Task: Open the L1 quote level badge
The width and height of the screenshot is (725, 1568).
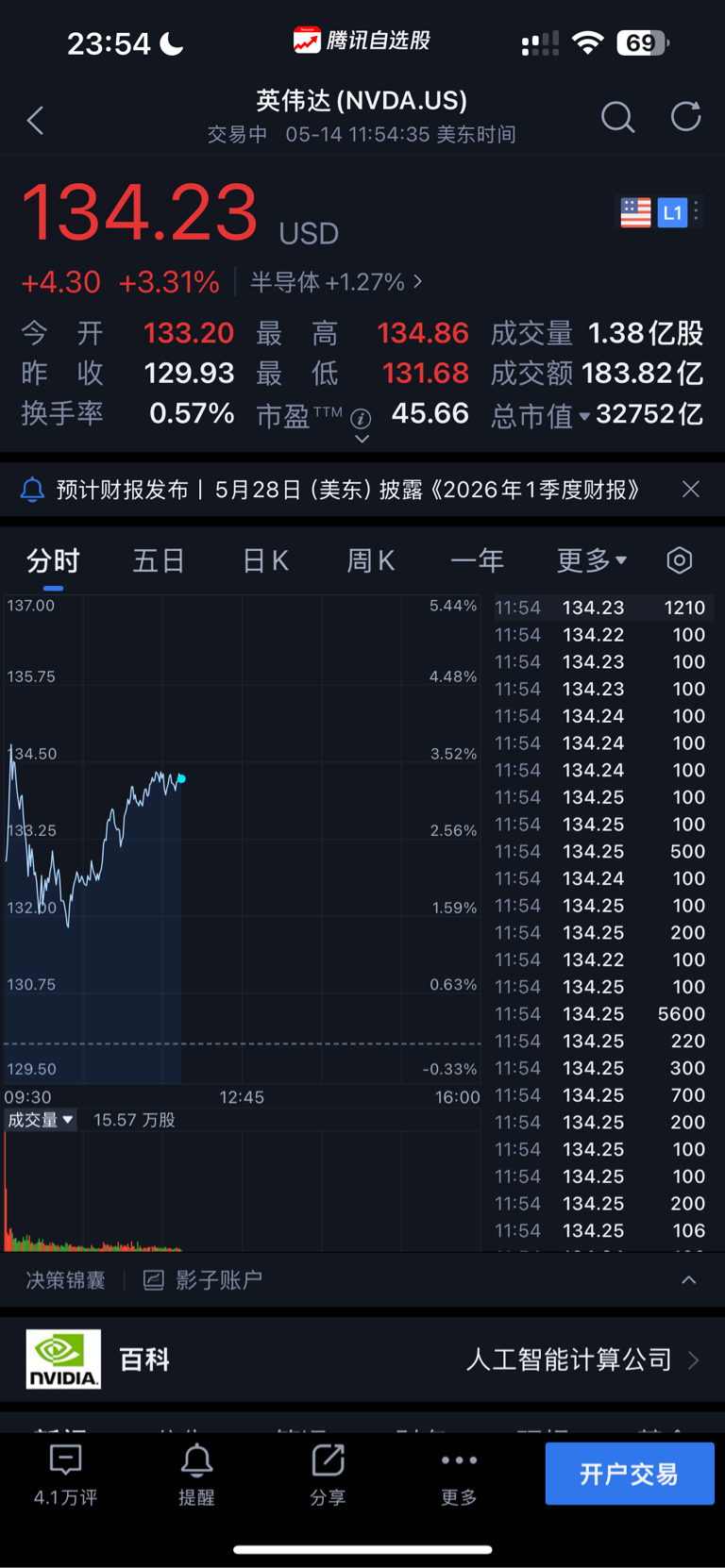Action: [672, 212]
